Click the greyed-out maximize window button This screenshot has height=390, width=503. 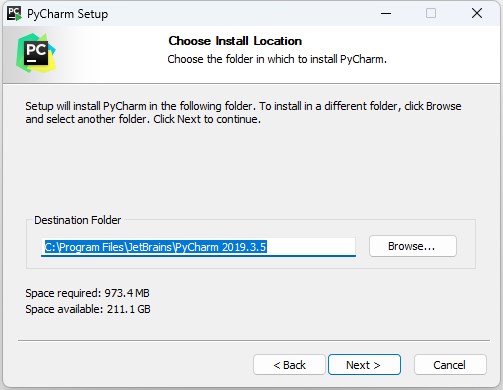click(431, 14)
